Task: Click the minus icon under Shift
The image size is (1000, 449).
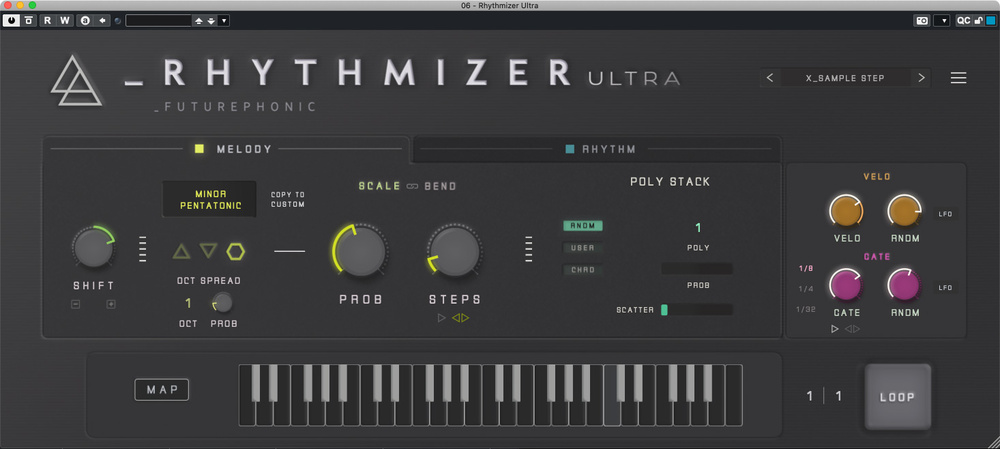Action: click(x=76, y=304)
